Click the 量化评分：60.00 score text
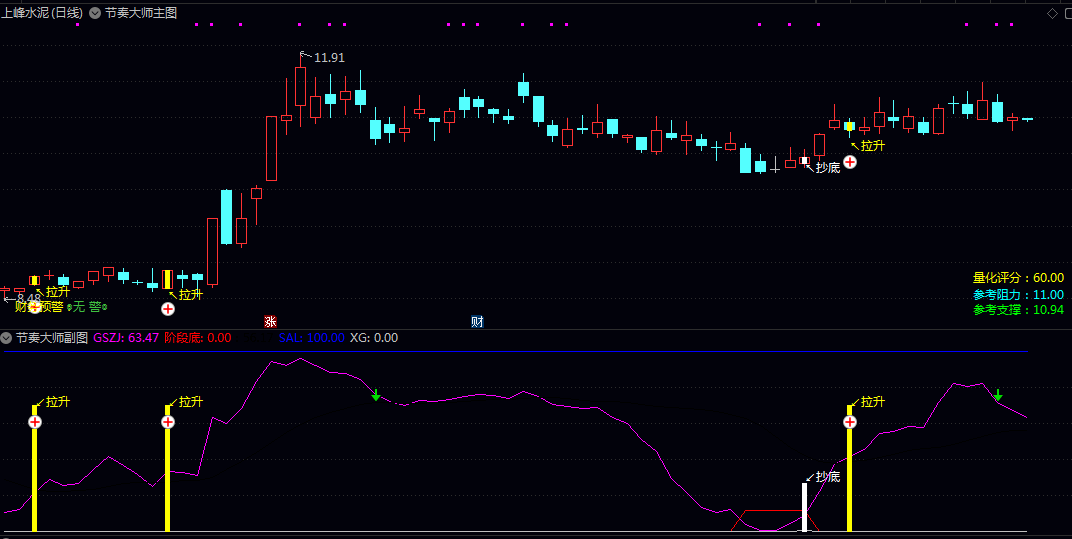 (x=1019, y=278)
